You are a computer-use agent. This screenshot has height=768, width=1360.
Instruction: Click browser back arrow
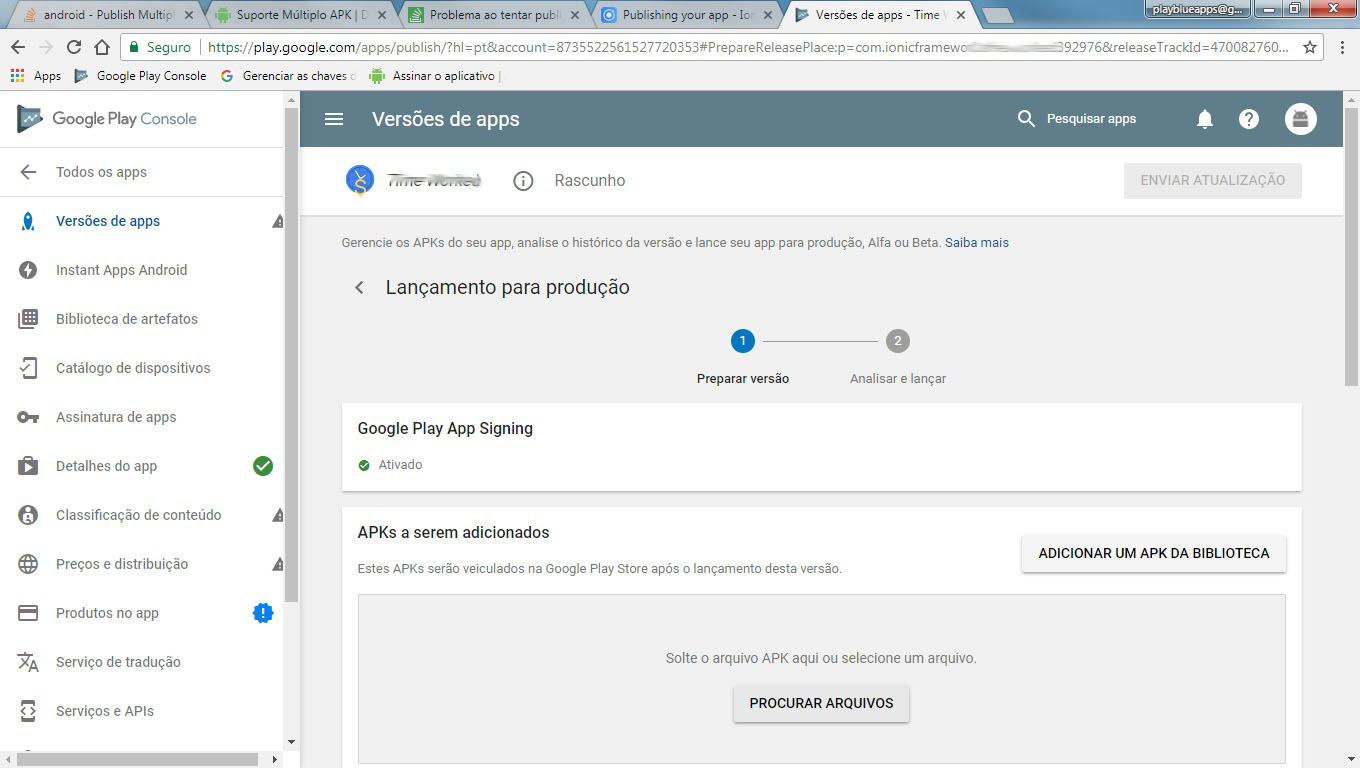18,47
